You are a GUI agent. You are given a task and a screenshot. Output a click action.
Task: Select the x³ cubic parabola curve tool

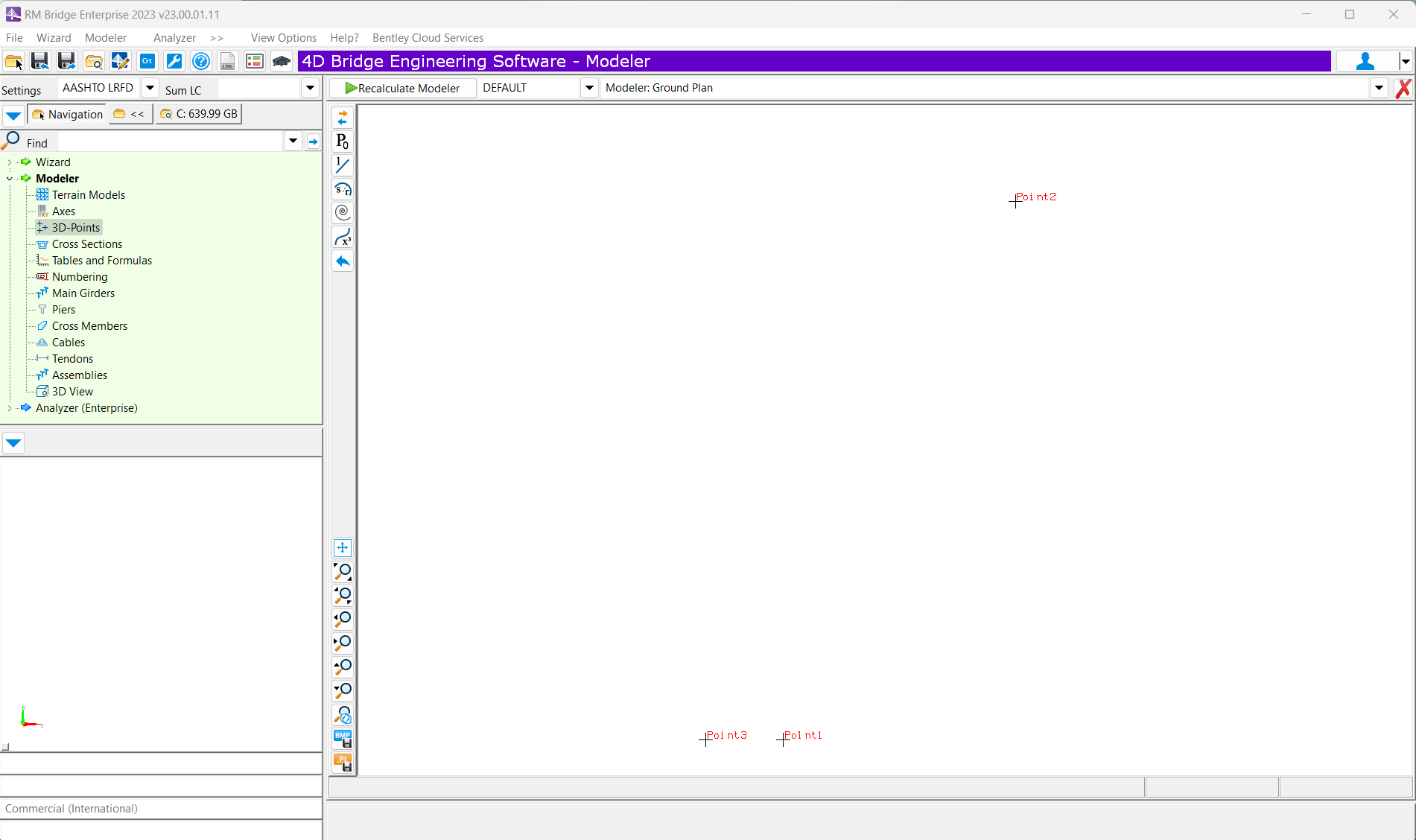coord(343,237)
